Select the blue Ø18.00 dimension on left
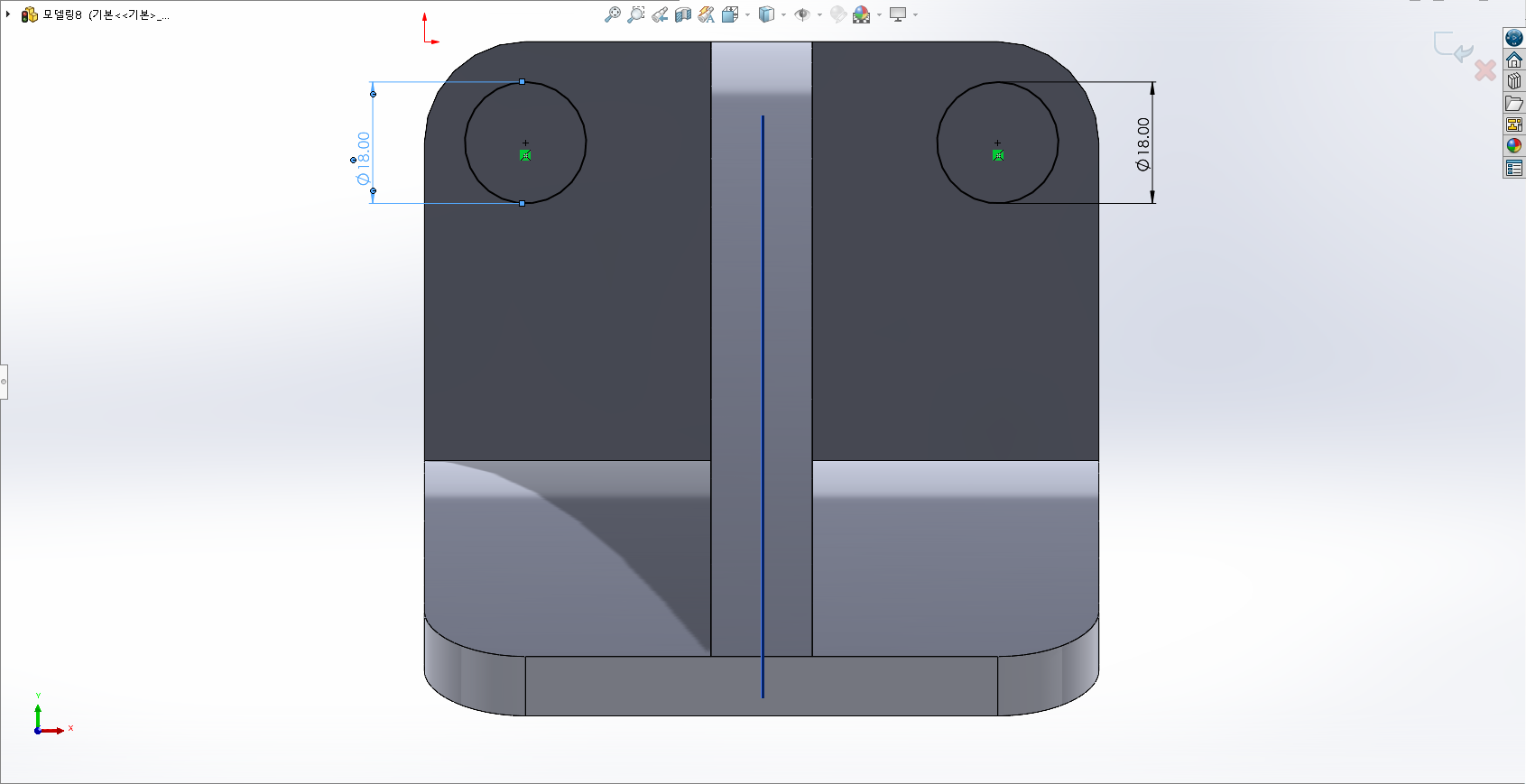Viewport: 1526px width, 784px height. click(x=364, y=158)
